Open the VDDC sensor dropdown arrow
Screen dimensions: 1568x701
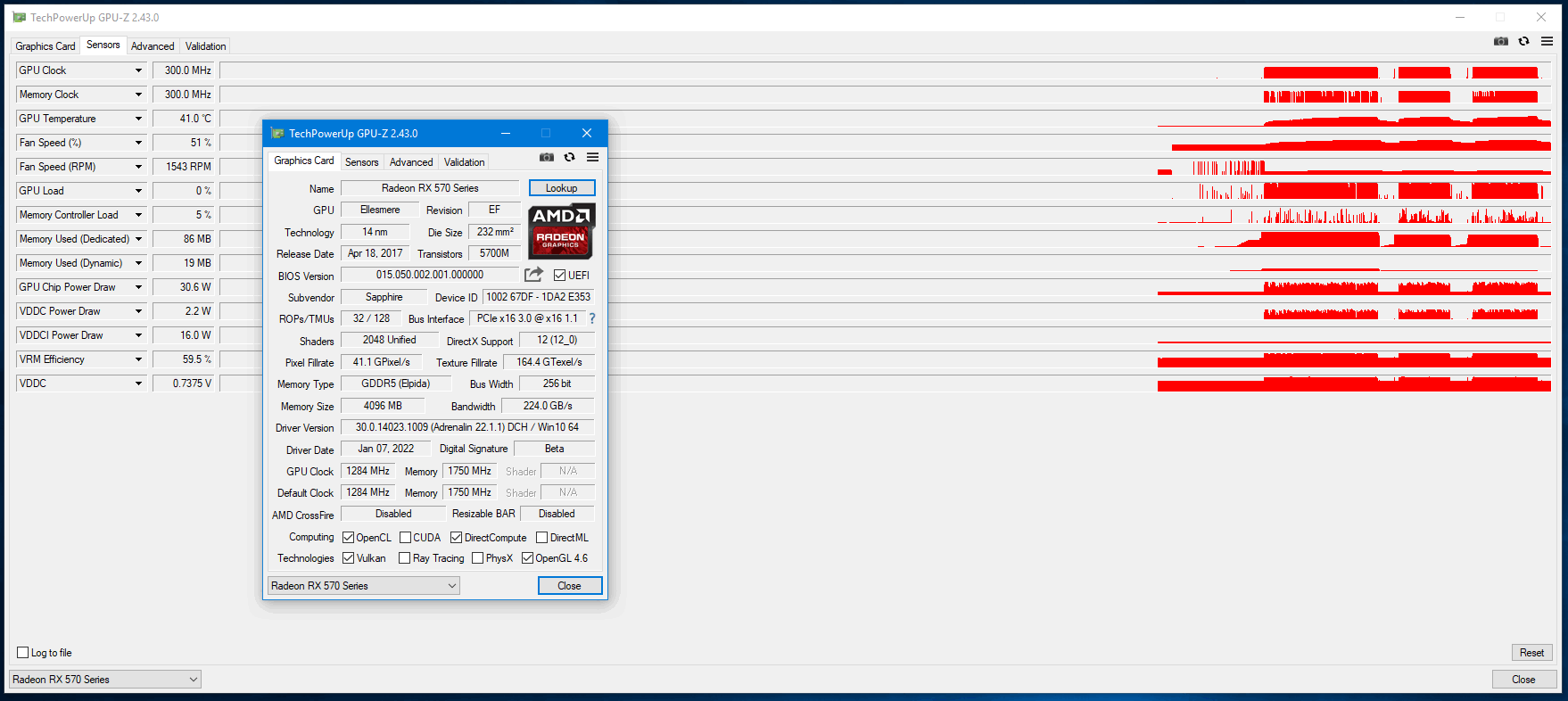(138, 383)
